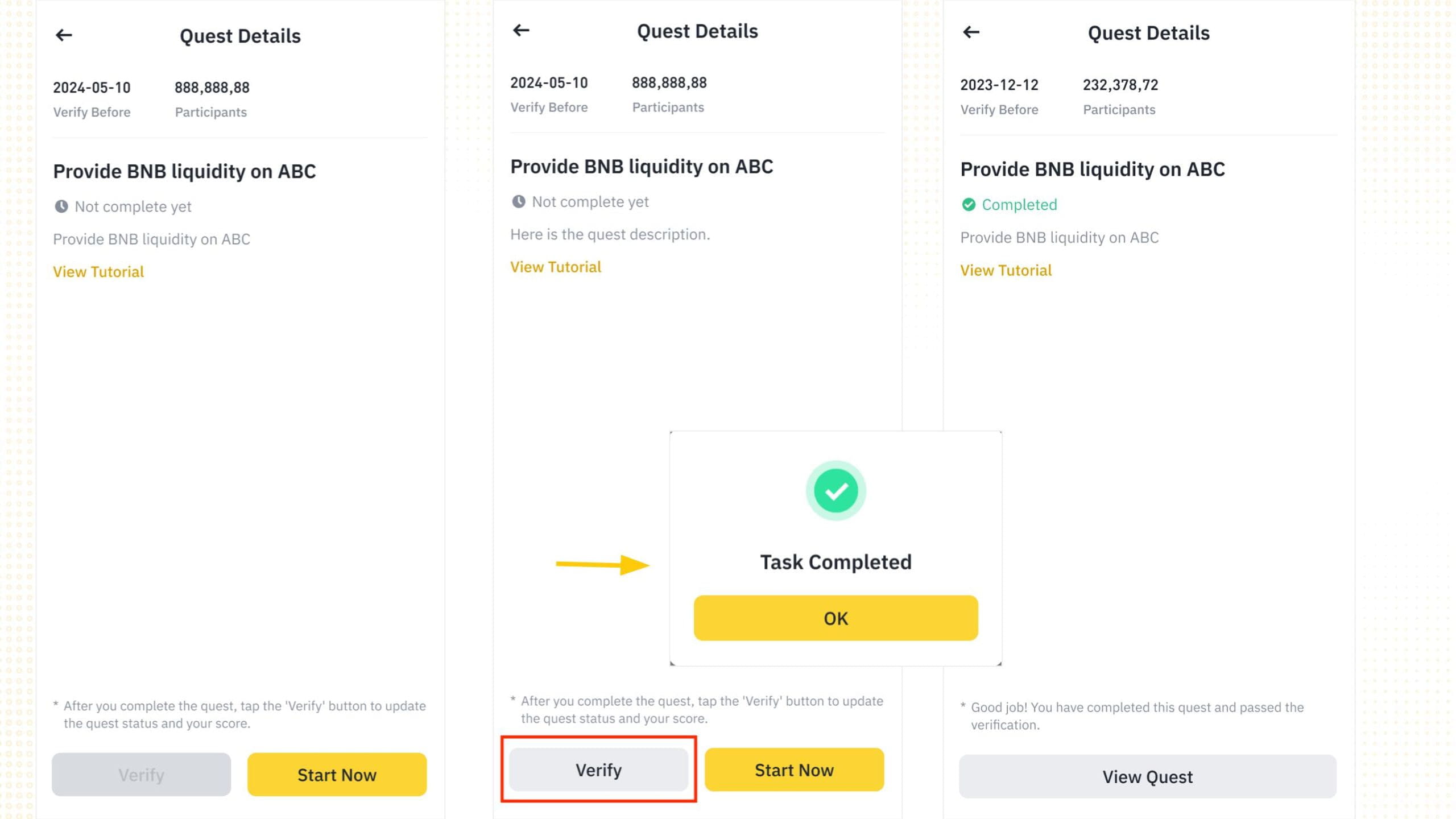This screenshot has width=1456, height=819.
Task: Click the greyed-out Verify button in left panel
Action: 141,775
